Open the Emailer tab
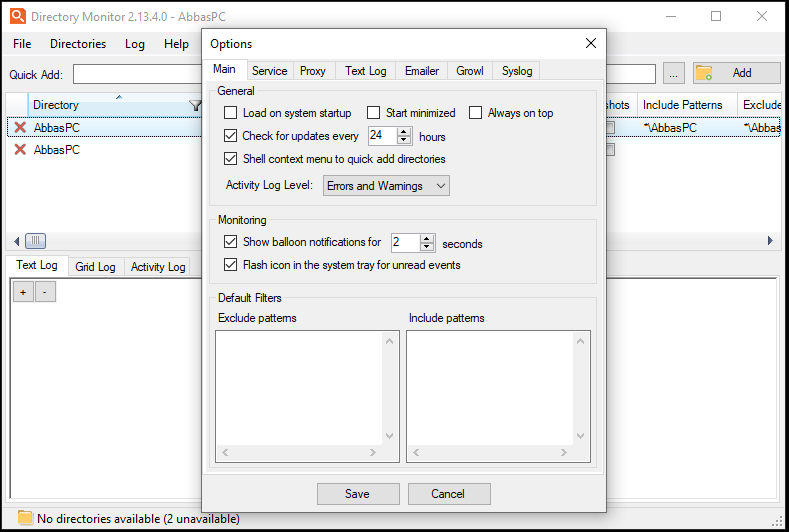 (422, 71)
